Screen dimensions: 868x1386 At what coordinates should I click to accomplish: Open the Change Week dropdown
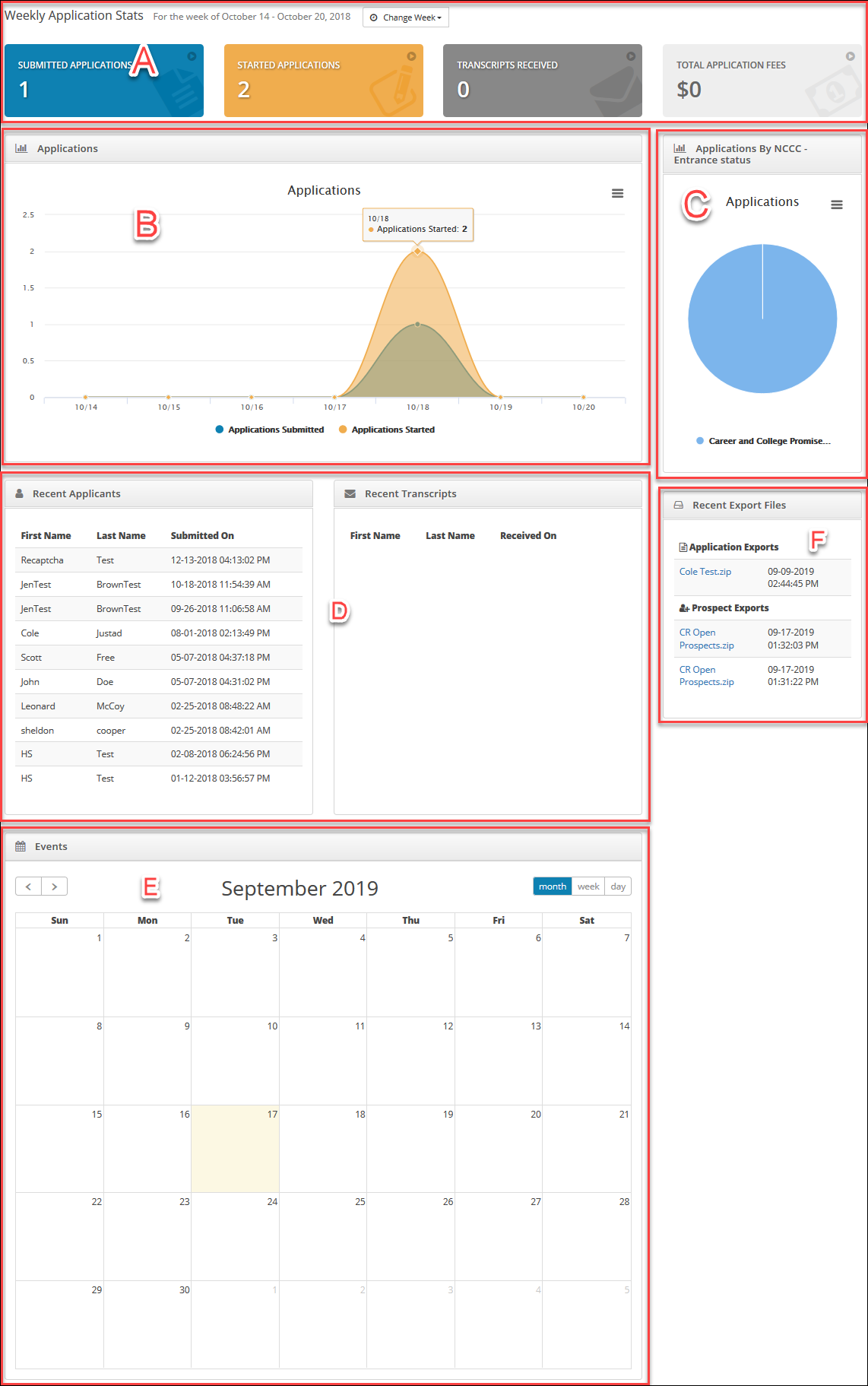pos(406,17)
